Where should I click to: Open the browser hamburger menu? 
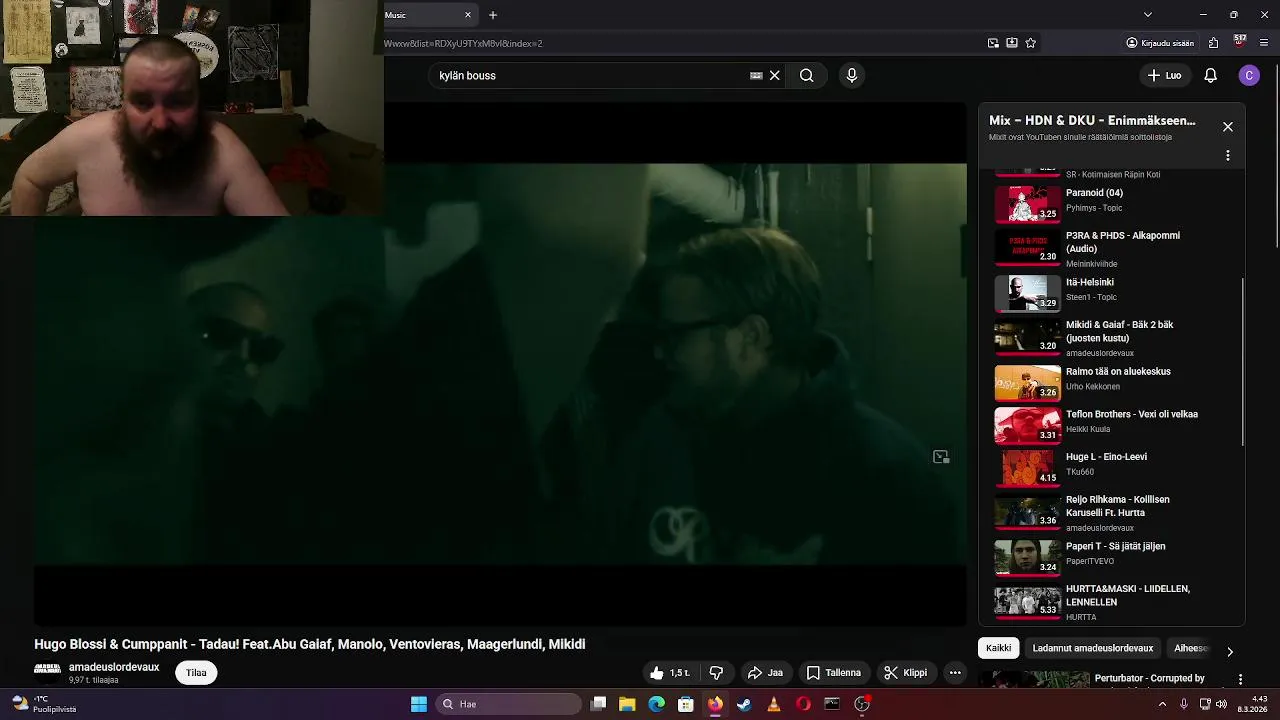click(1265, 43)
